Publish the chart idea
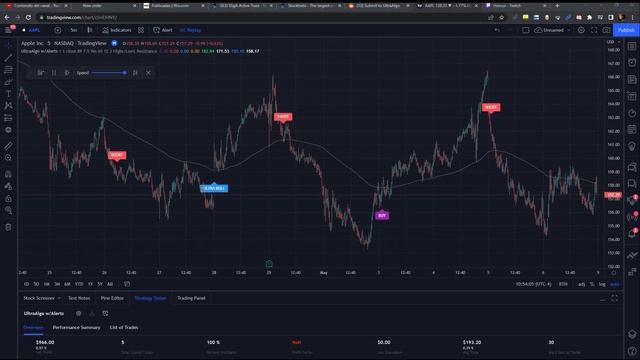The image size is (640, 360). 626,30
